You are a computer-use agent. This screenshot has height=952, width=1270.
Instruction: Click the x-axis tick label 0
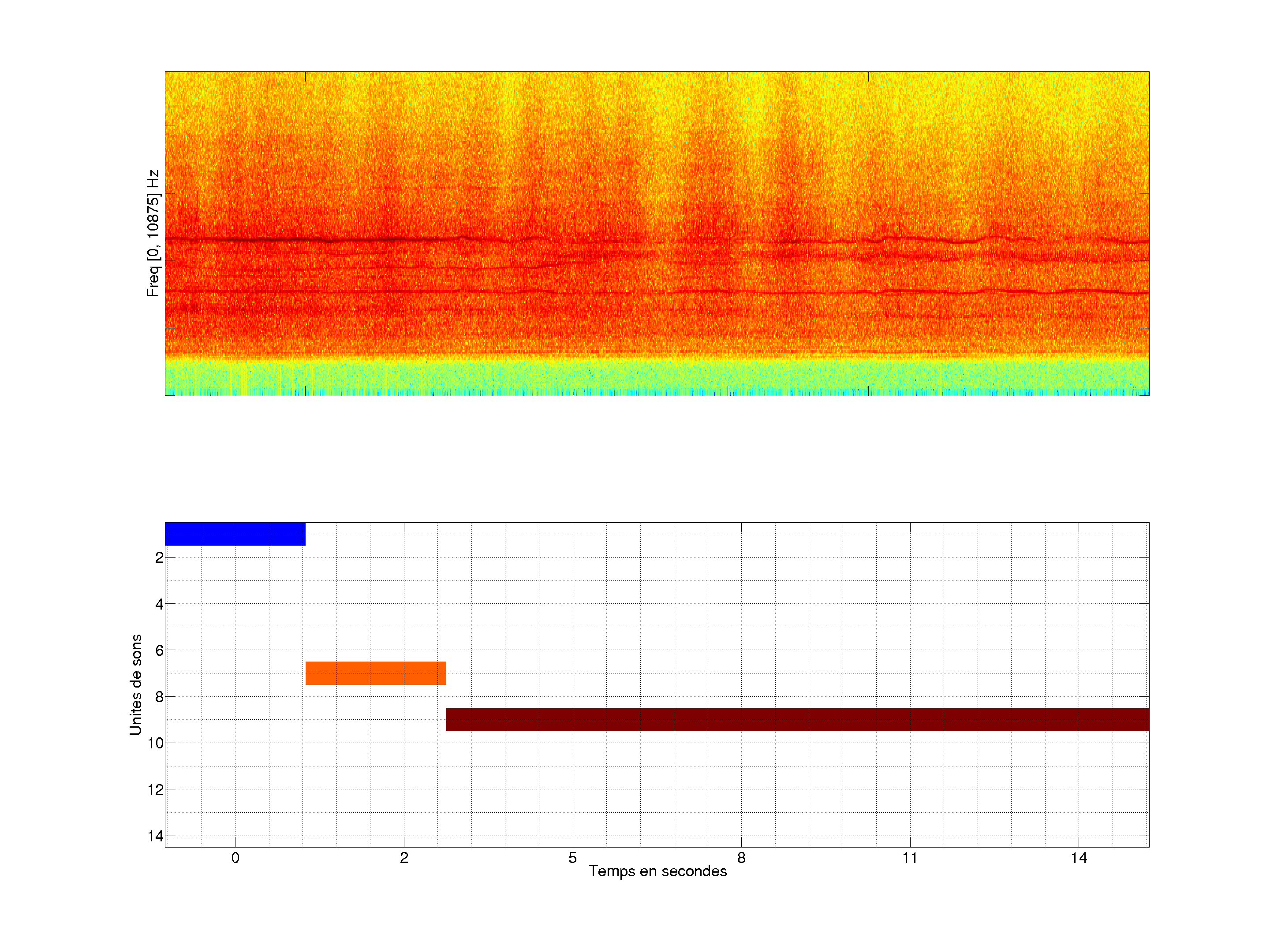click(x=235, y=858)
